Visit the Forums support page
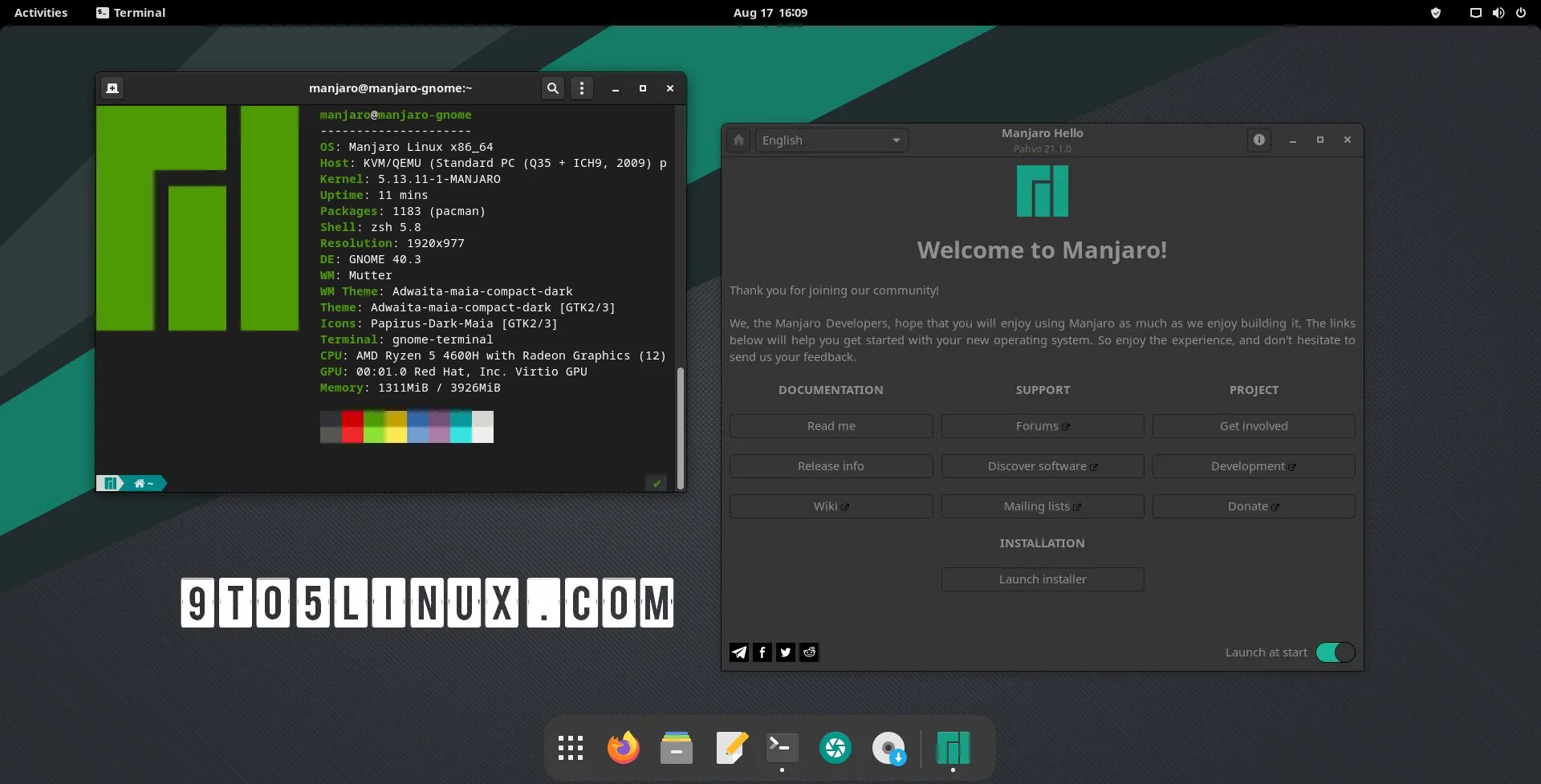 [x=1043, y=426]
